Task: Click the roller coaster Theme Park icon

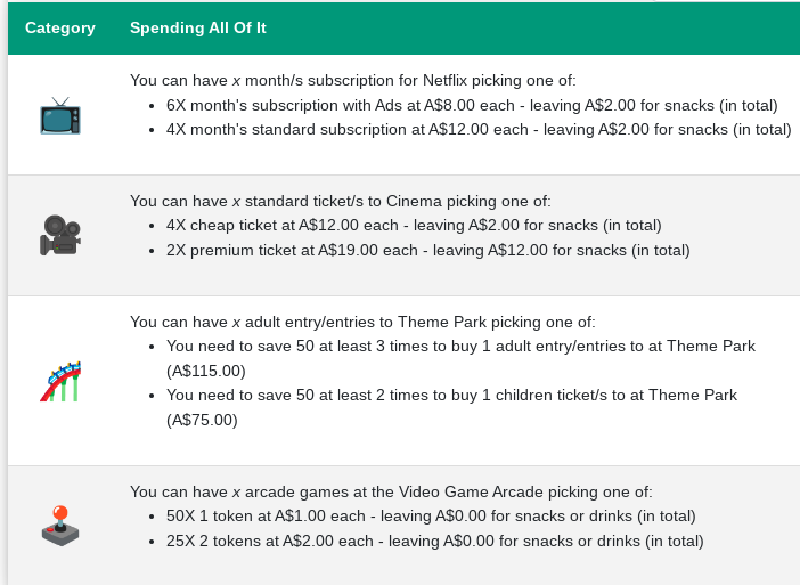Action: point(60,381)
